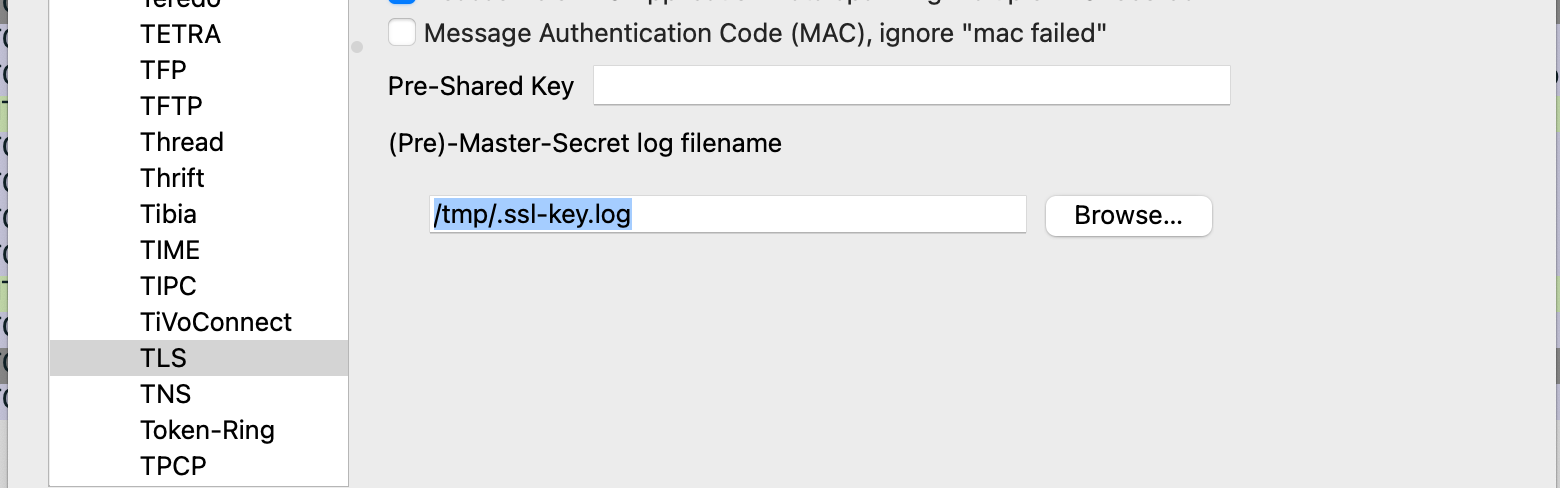
Task: Select the TPCP protocol entry
Action: pyautogui.click(x=173, y=466)
